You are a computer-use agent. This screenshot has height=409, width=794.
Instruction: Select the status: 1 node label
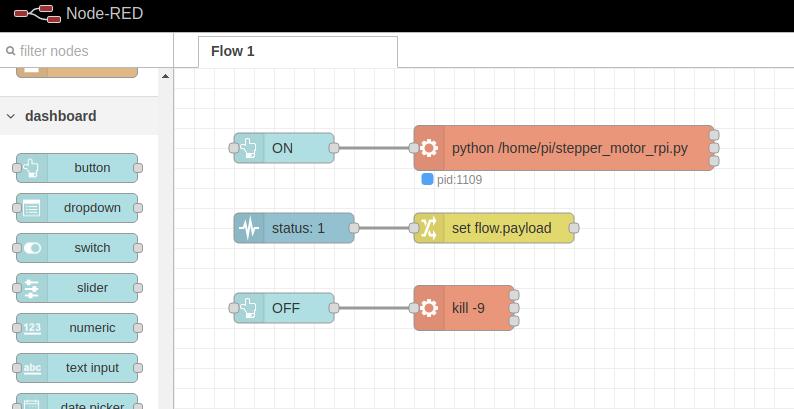(298, 228)
